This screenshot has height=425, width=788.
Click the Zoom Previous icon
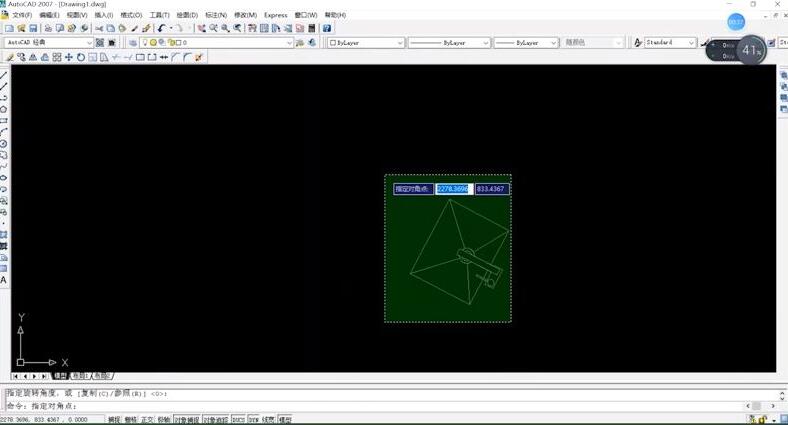237,29
